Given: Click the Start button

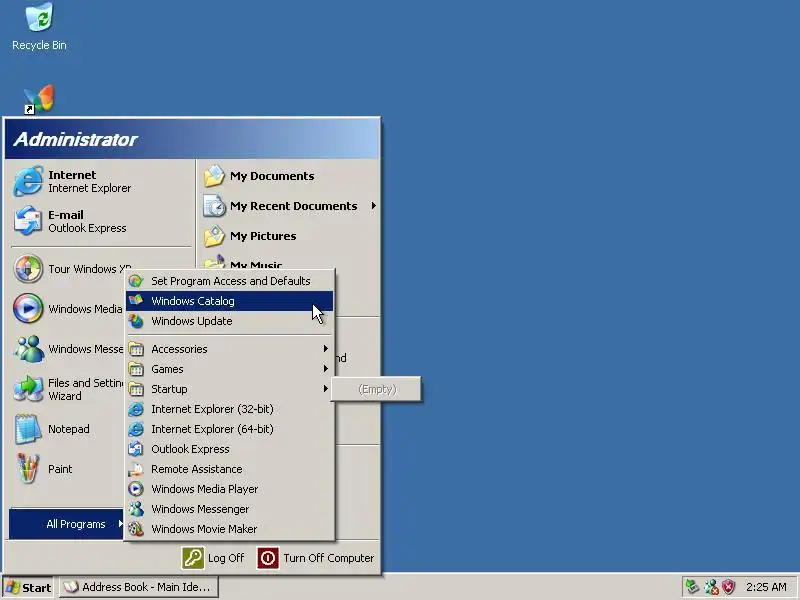Looking at the screenshot, I should point(28,587).
